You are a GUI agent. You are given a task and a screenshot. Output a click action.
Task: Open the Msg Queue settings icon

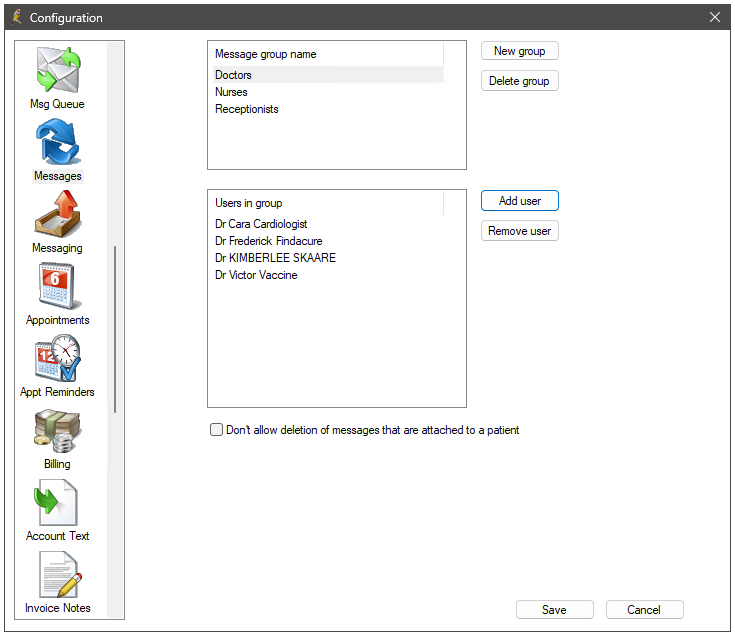tap(57, 70)
